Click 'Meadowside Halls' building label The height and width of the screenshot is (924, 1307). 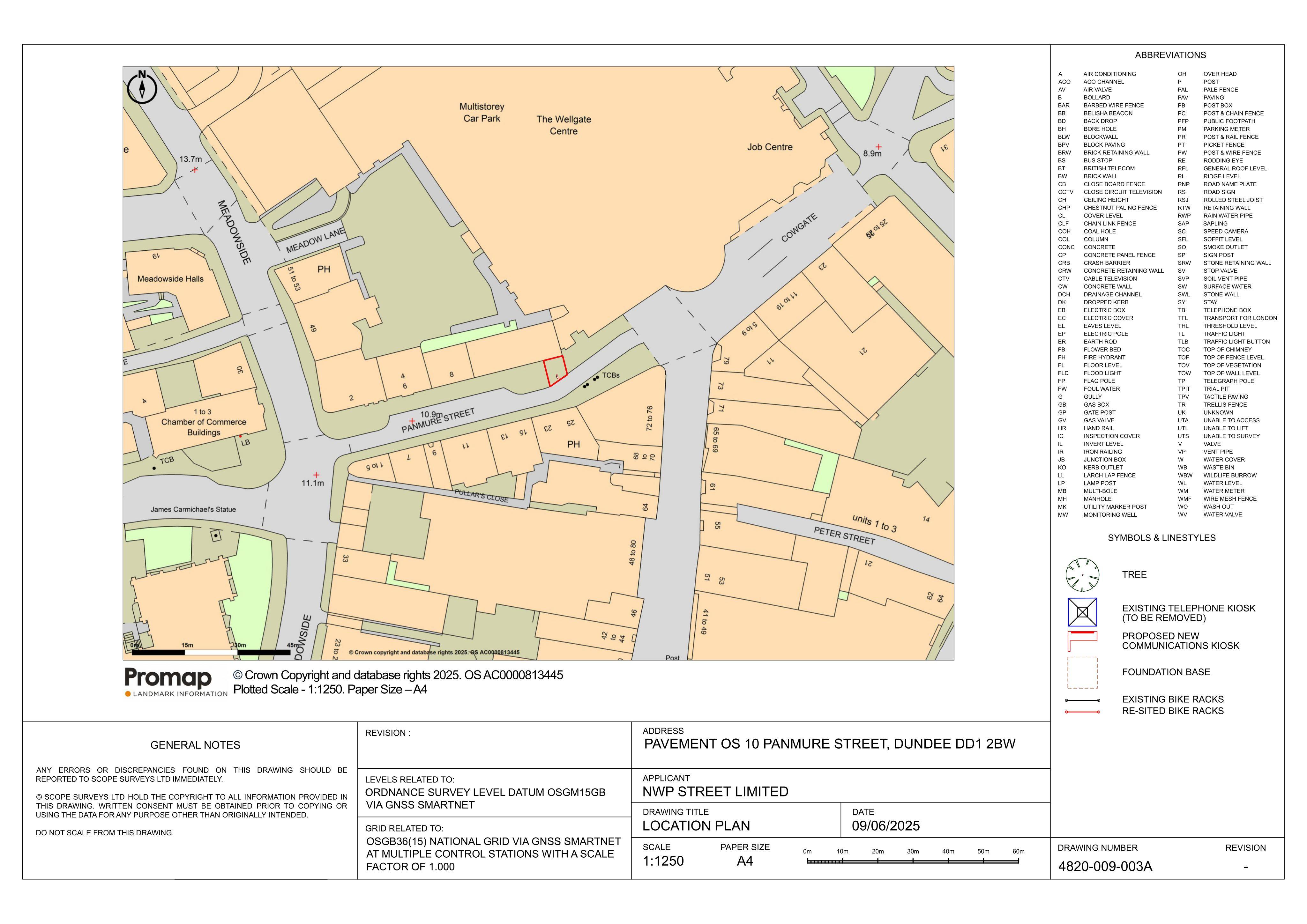(170, 279)
